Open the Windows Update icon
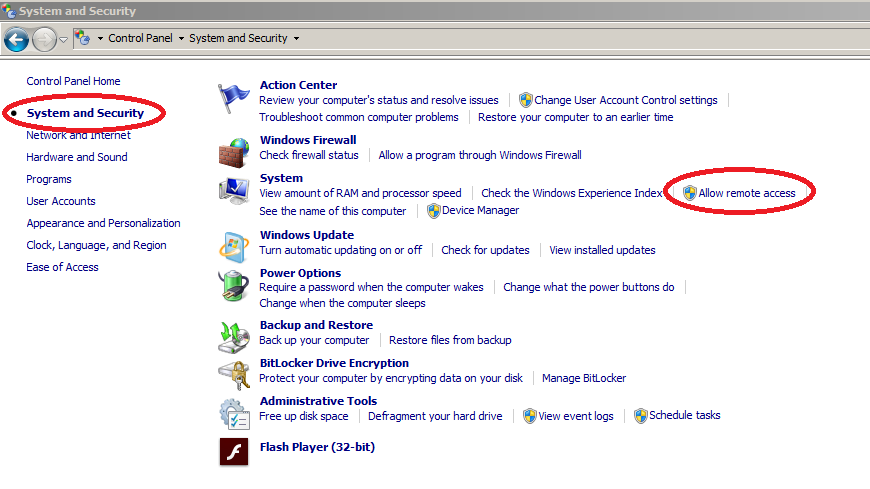 (233, 247)
